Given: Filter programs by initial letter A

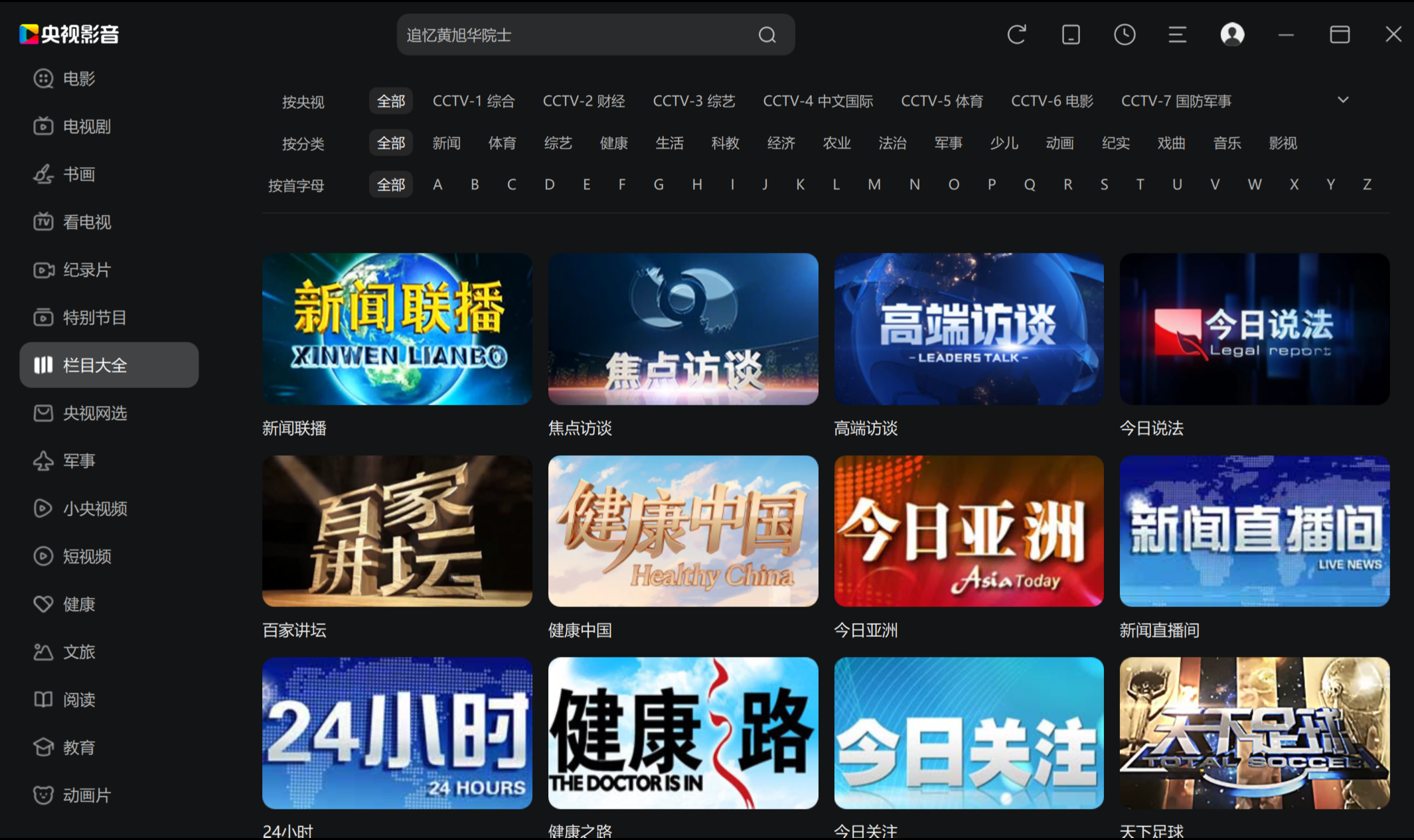Looking at the screenshot, I should point(437,184).
